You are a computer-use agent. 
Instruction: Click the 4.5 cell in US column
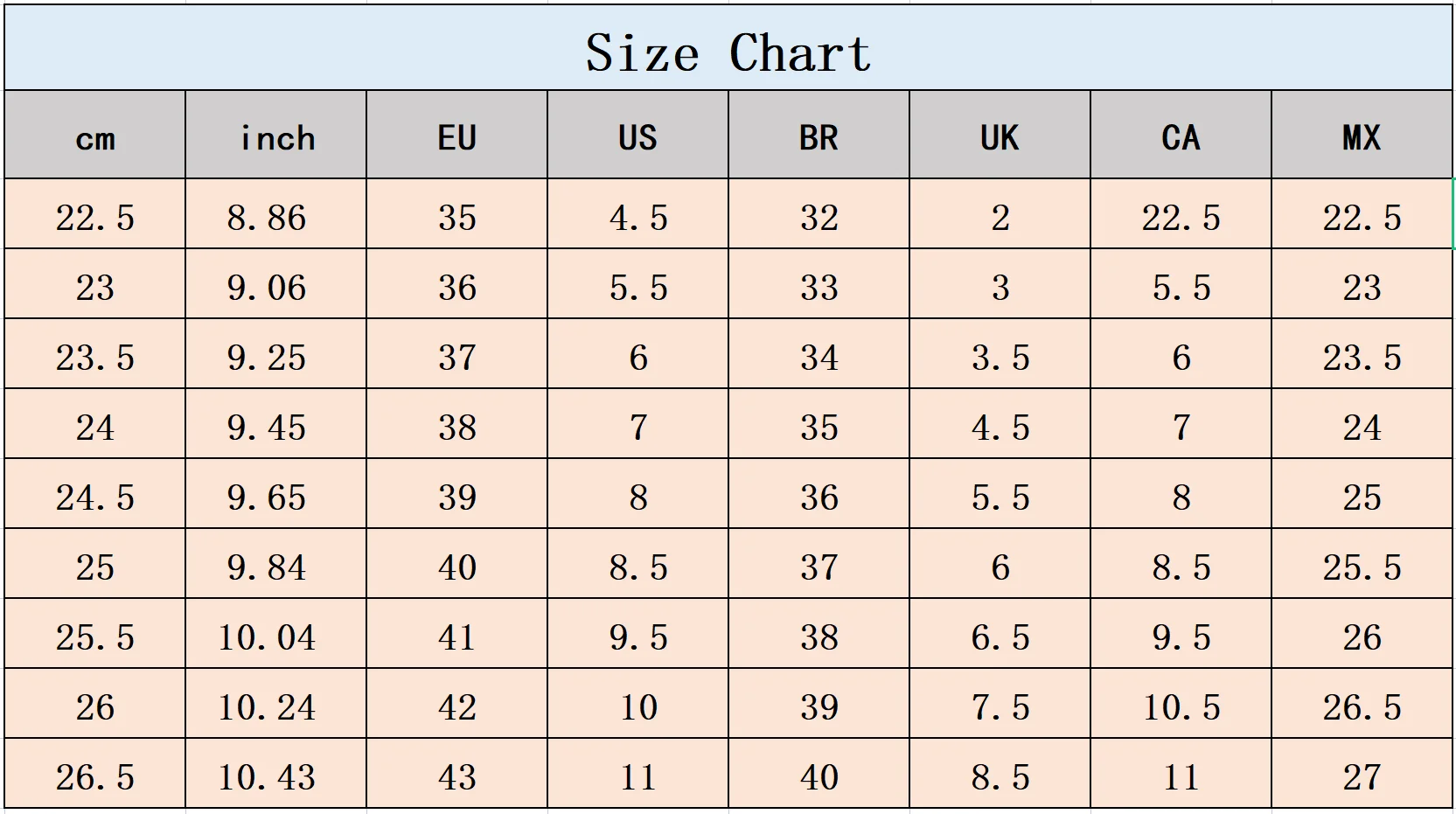638,218
